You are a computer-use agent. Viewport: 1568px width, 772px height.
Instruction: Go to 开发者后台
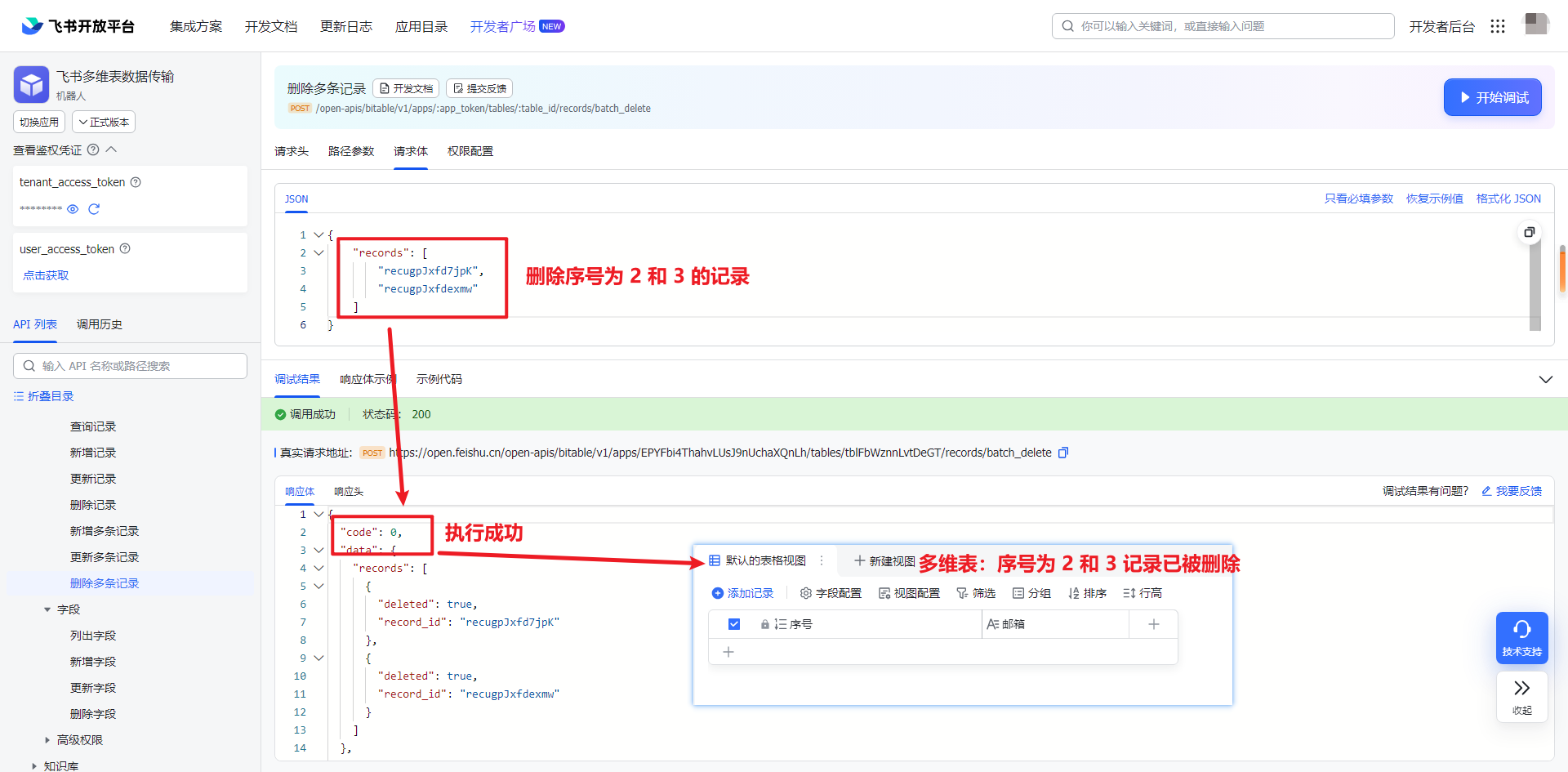point(1441,26)
